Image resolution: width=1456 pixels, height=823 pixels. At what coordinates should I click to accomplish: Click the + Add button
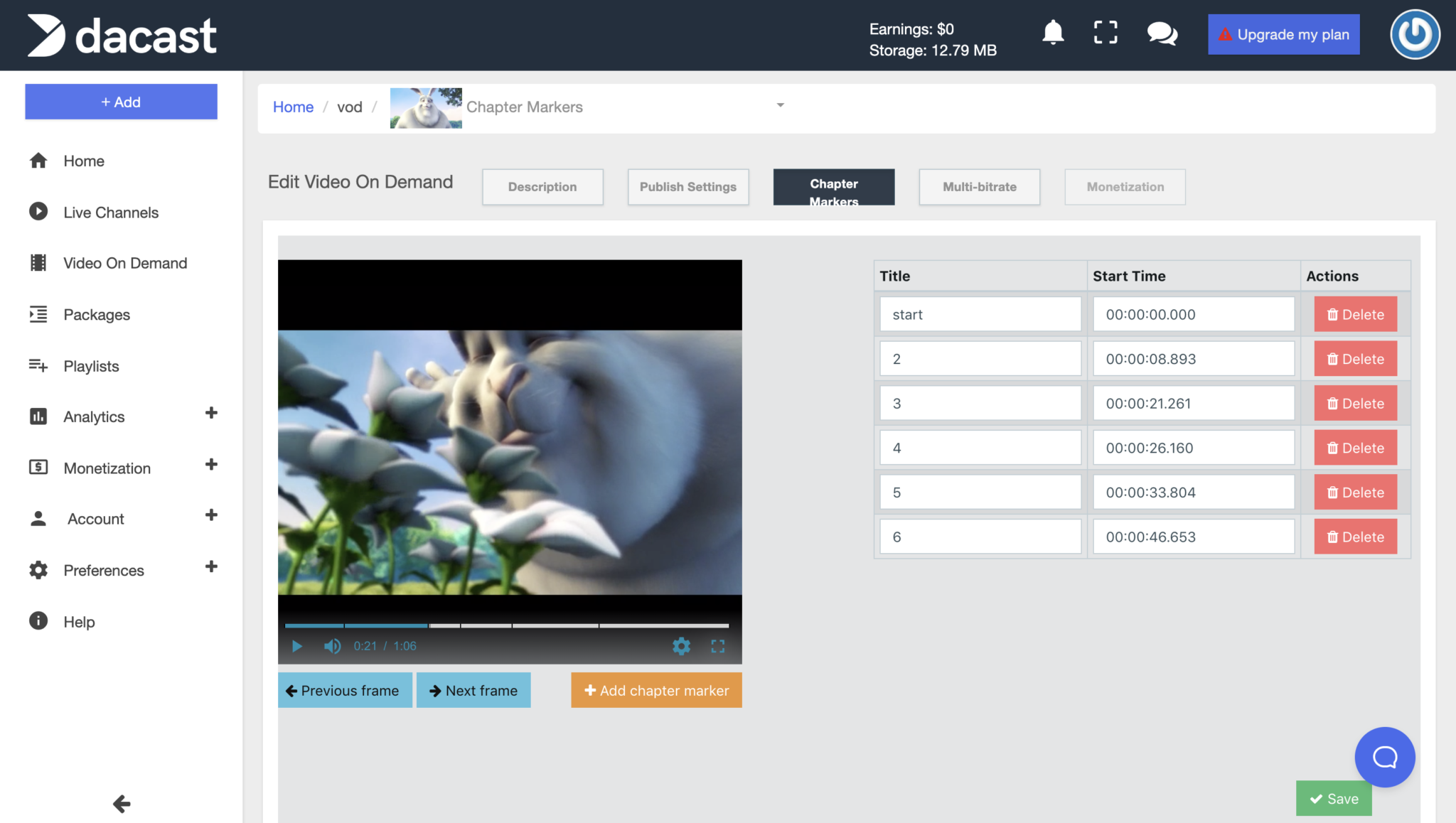click(121, 102)
